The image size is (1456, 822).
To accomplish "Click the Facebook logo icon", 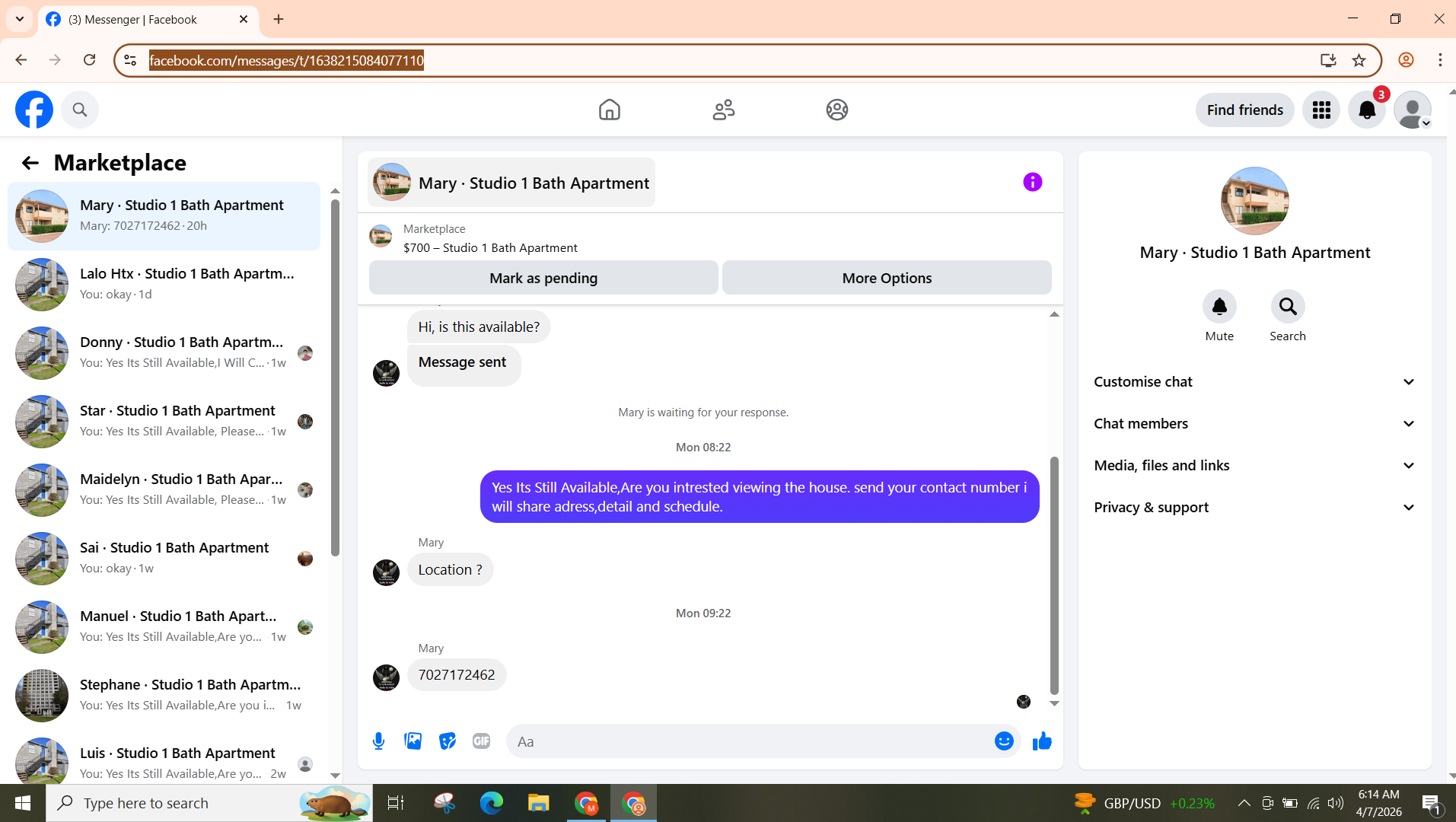I will 34,110.
